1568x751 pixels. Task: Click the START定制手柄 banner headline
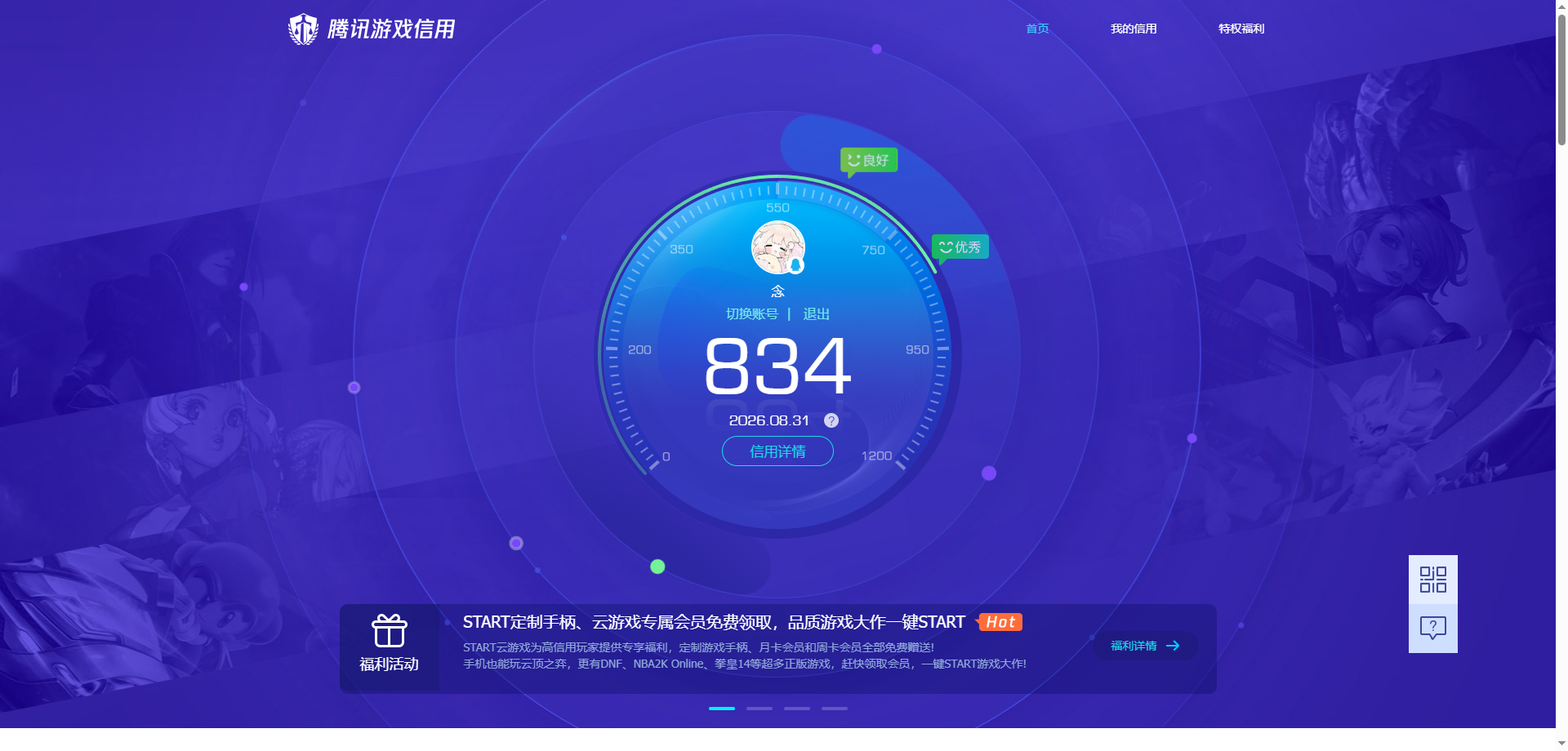[714, 622]
